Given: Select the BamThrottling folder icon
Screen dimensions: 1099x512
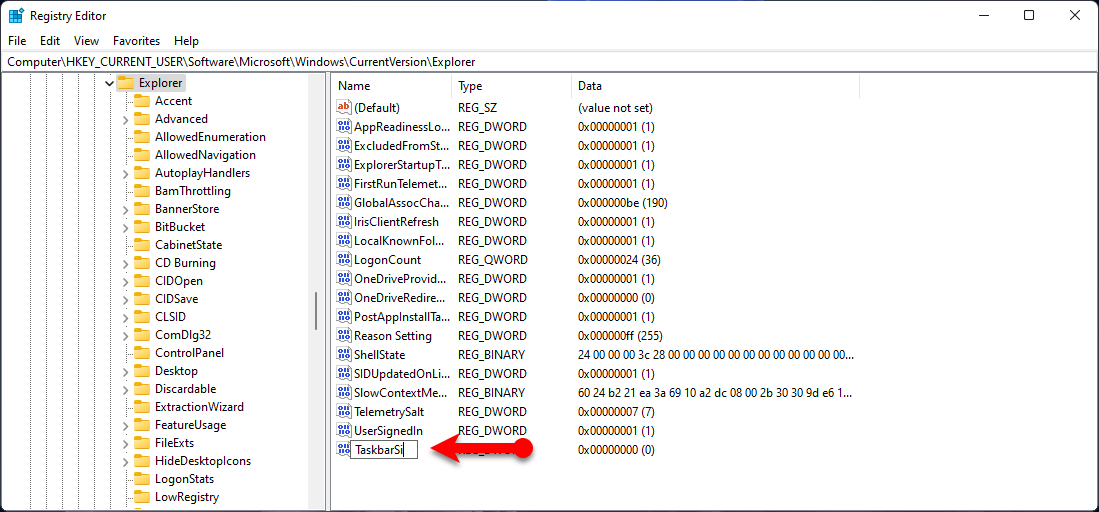Looking at the screenshot, I should pyautogui.click(x=142, y=191).
